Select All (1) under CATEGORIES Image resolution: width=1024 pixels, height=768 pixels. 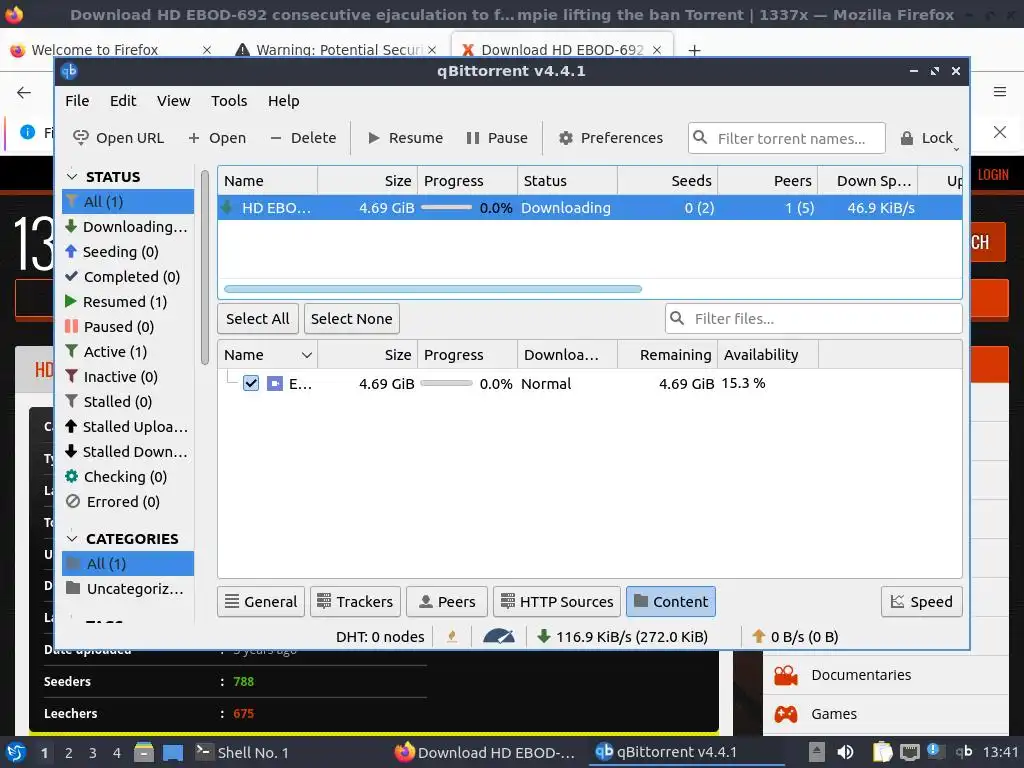(x=127, y=563)
